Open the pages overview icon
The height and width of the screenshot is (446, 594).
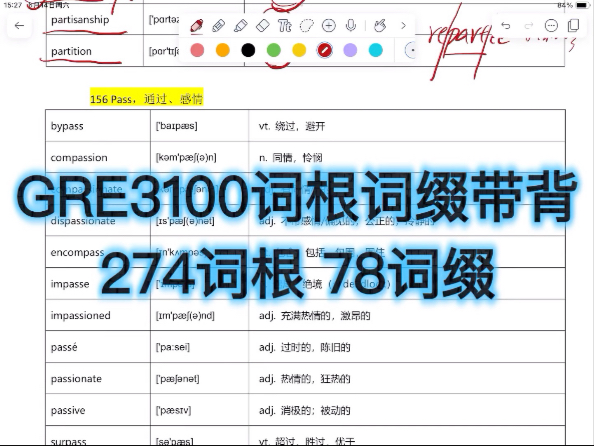pos(574,26)
